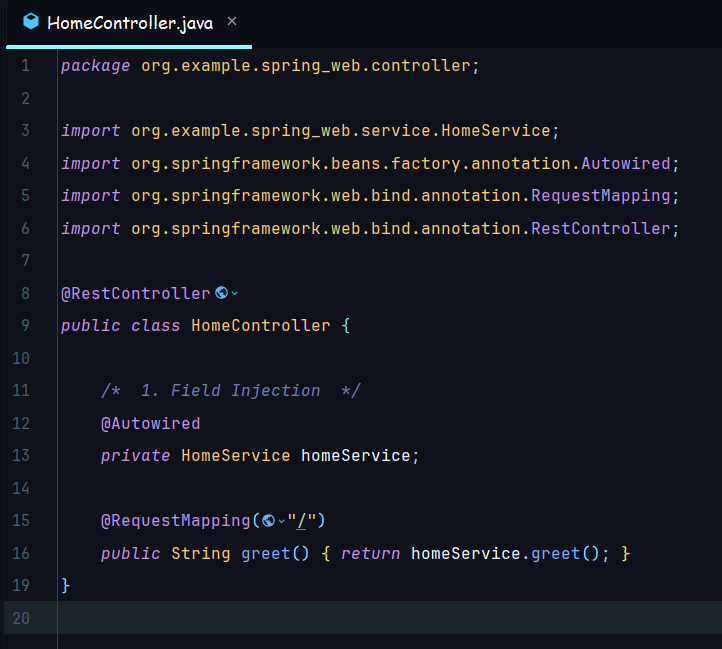Click the package keyword on line 1
The height and width of the screenshot is (649, 722).
point(96,65)
